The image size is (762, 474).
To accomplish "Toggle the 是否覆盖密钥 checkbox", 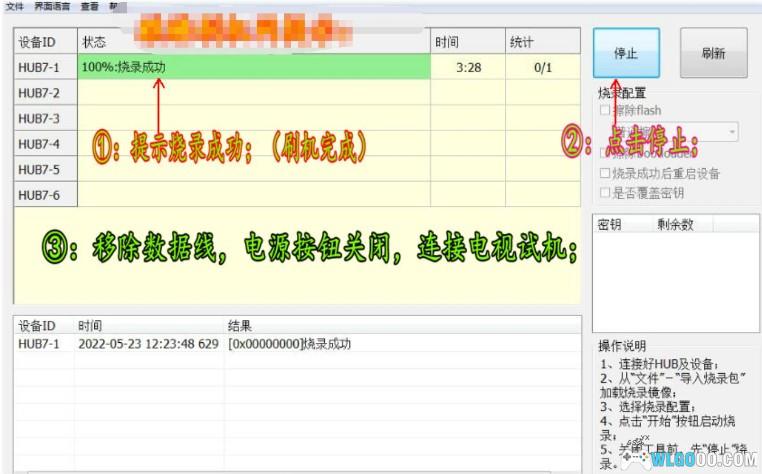I will click(605, 193).
